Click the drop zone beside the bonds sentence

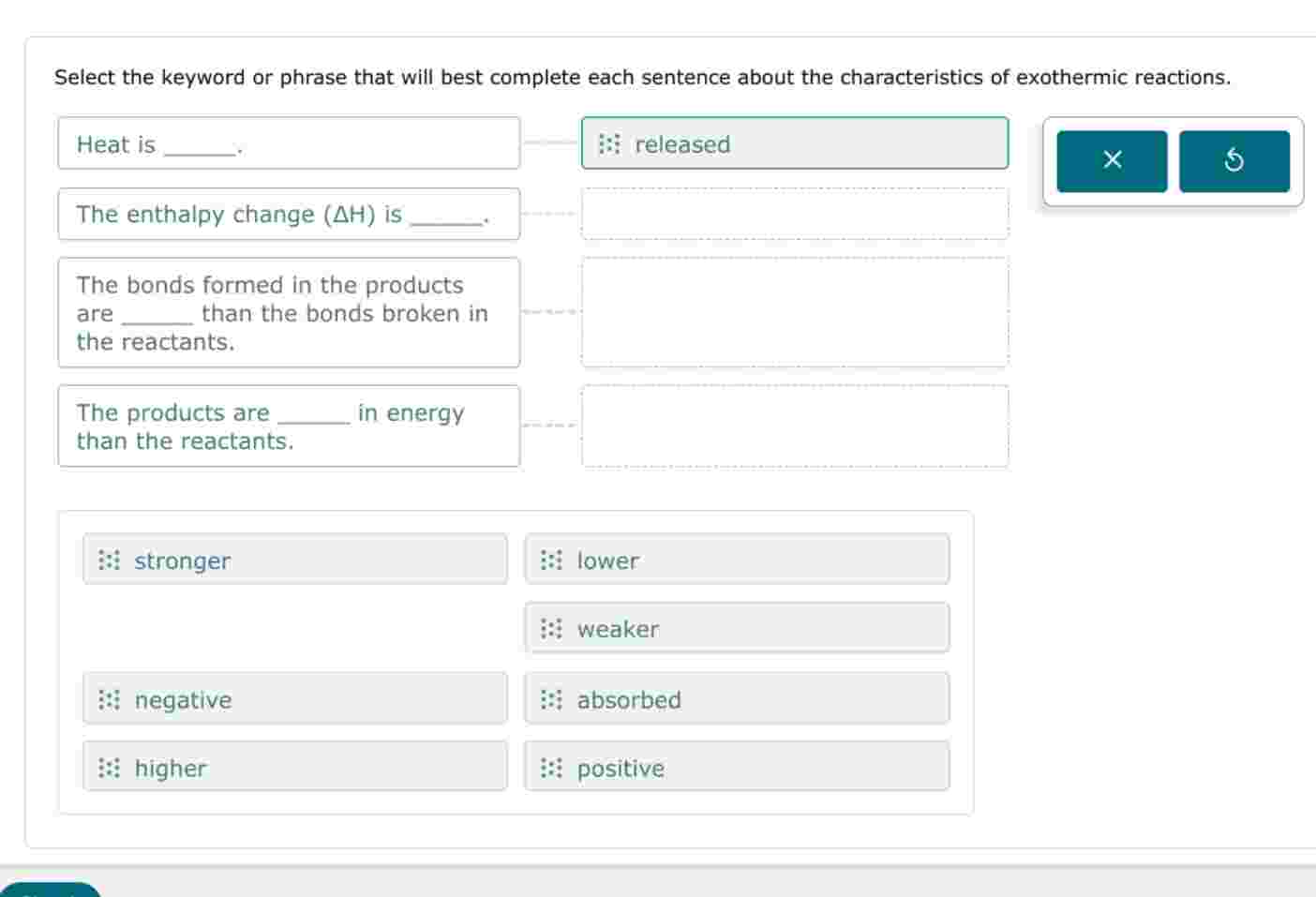(794, 312)
